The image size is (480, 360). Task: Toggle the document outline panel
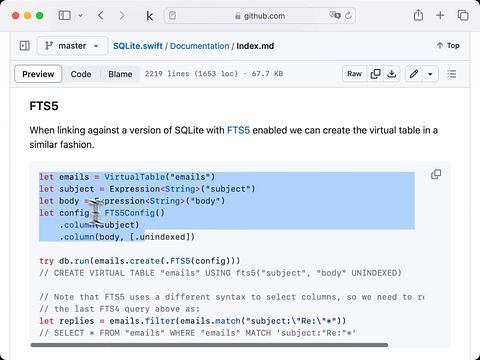452,74
